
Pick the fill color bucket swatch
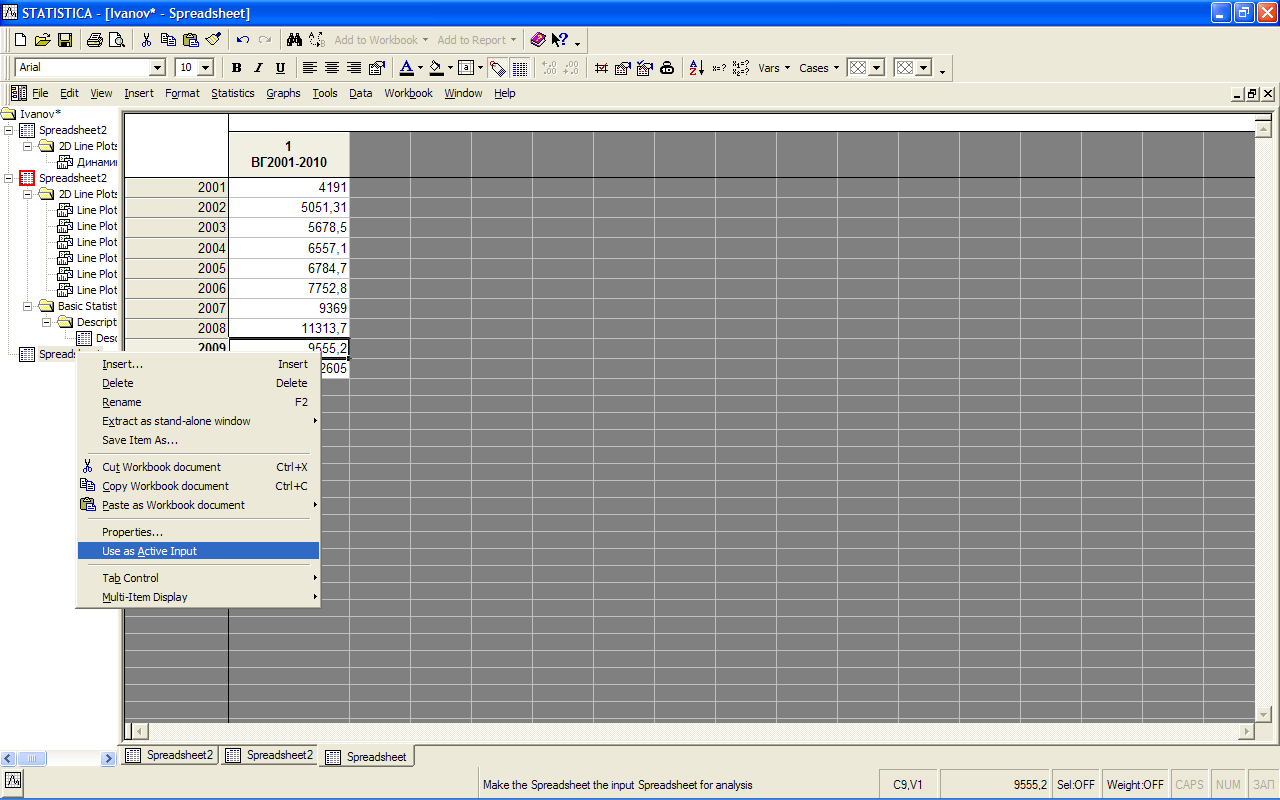pyautogui.click(x=436, y=68)
